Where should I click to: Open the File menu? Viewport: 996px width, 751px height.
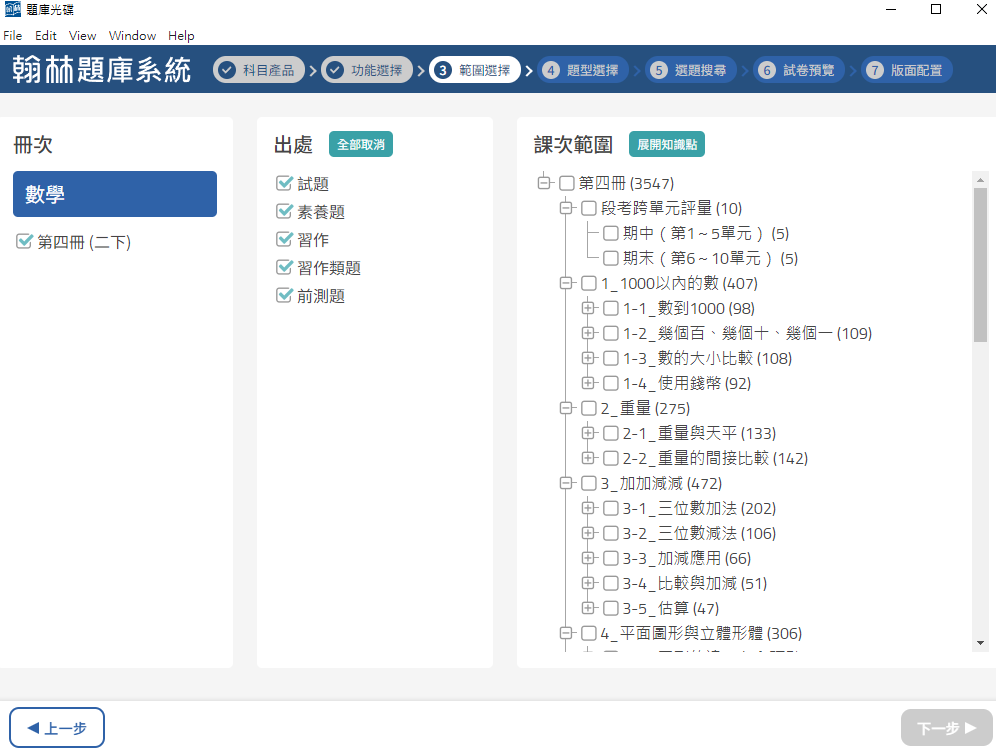pos(12,36)
